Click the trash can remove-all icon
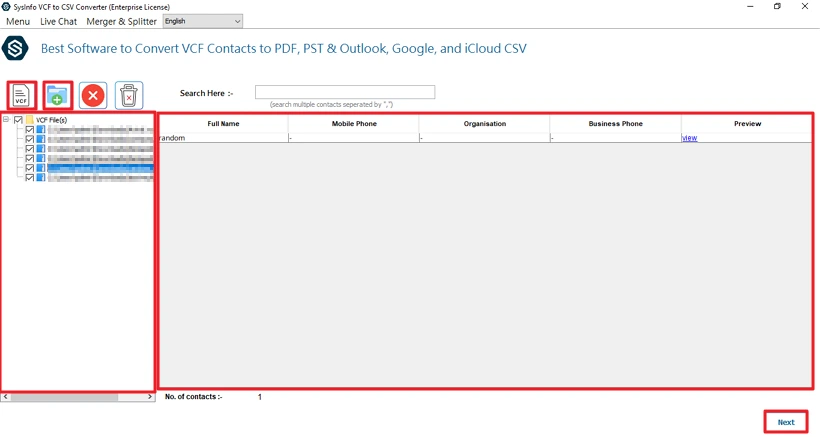This screenshot has height=437, width=820. click(129, 96)
